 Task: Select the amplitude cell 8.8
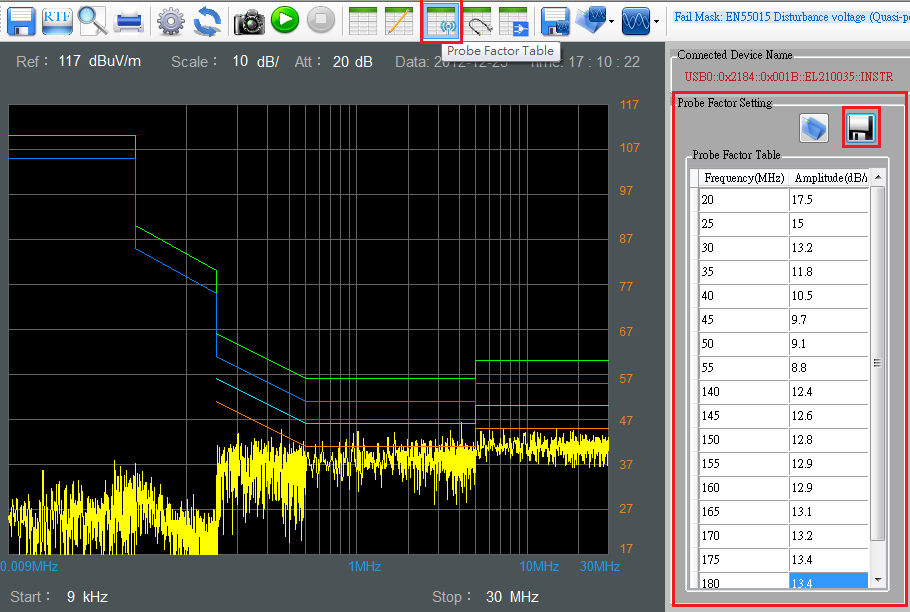pyautogui.click(x=829, y=368)
